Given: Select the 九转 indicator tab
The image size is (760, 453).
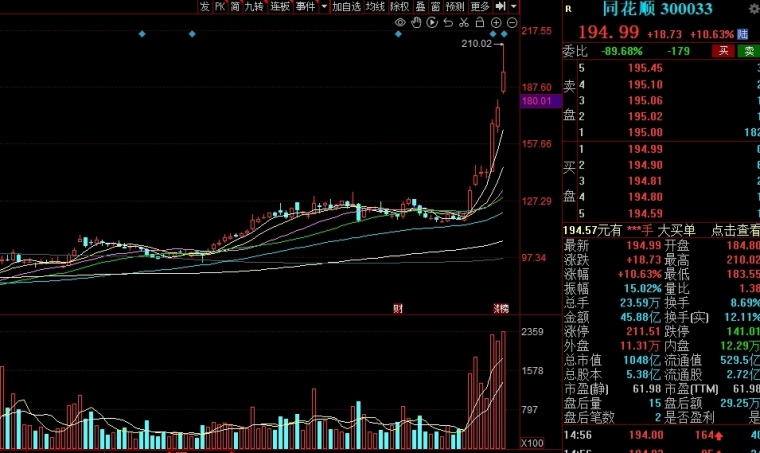Looking at the screenshot, I should [x=254, y=6].
